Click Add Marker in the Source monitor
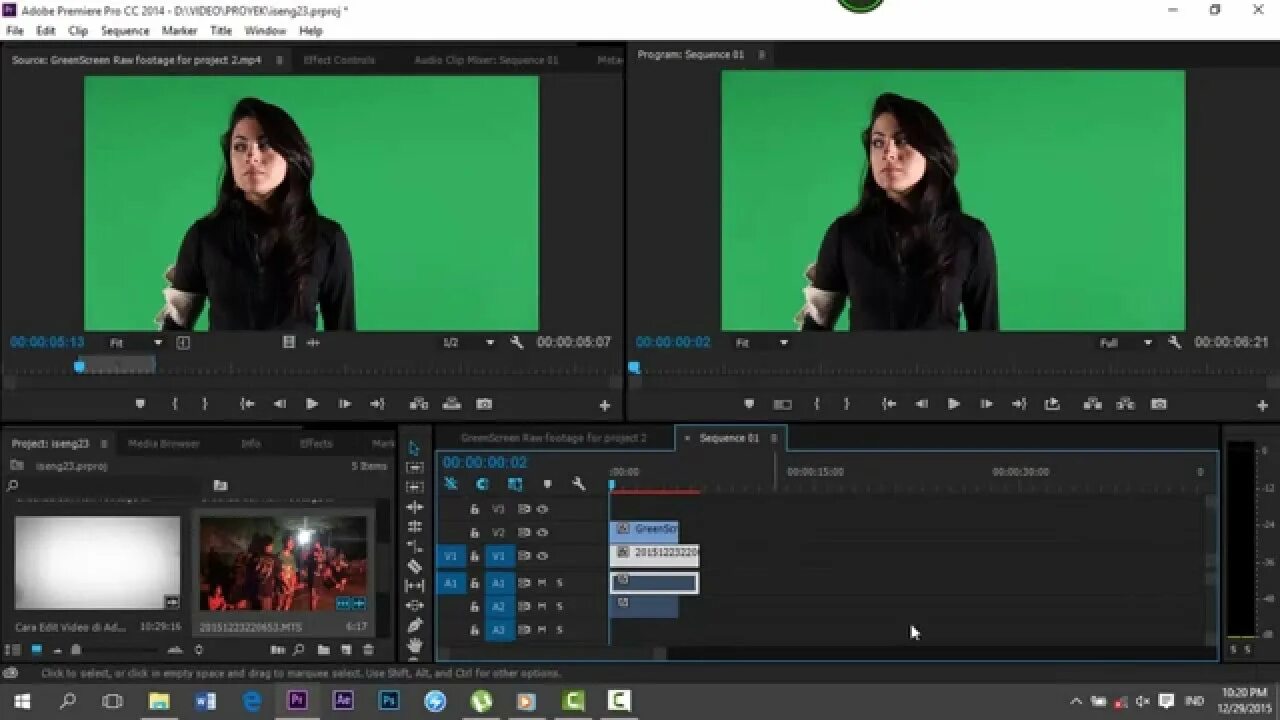This screenshot has height=720, width=1280. 139,403
